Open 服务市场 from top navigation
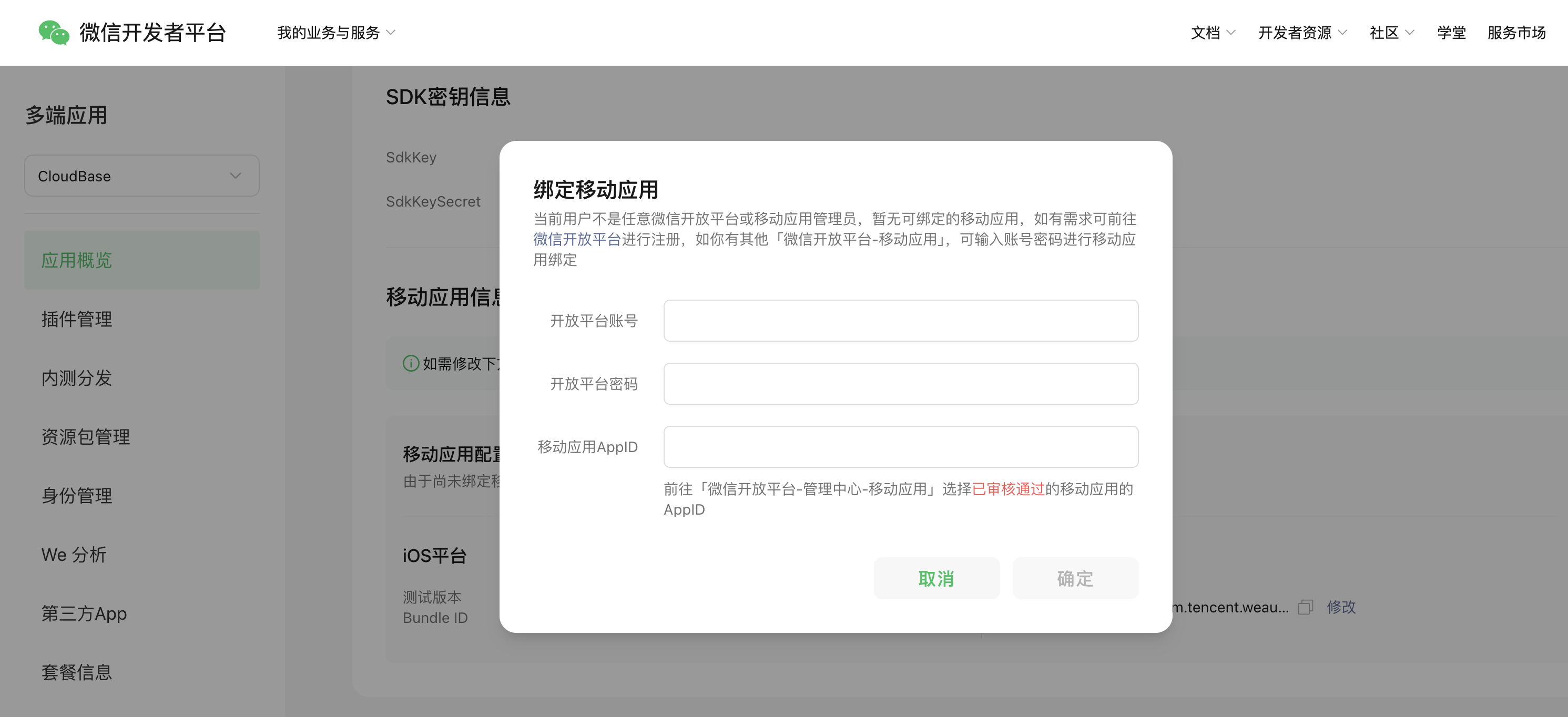 [1516, 33]
